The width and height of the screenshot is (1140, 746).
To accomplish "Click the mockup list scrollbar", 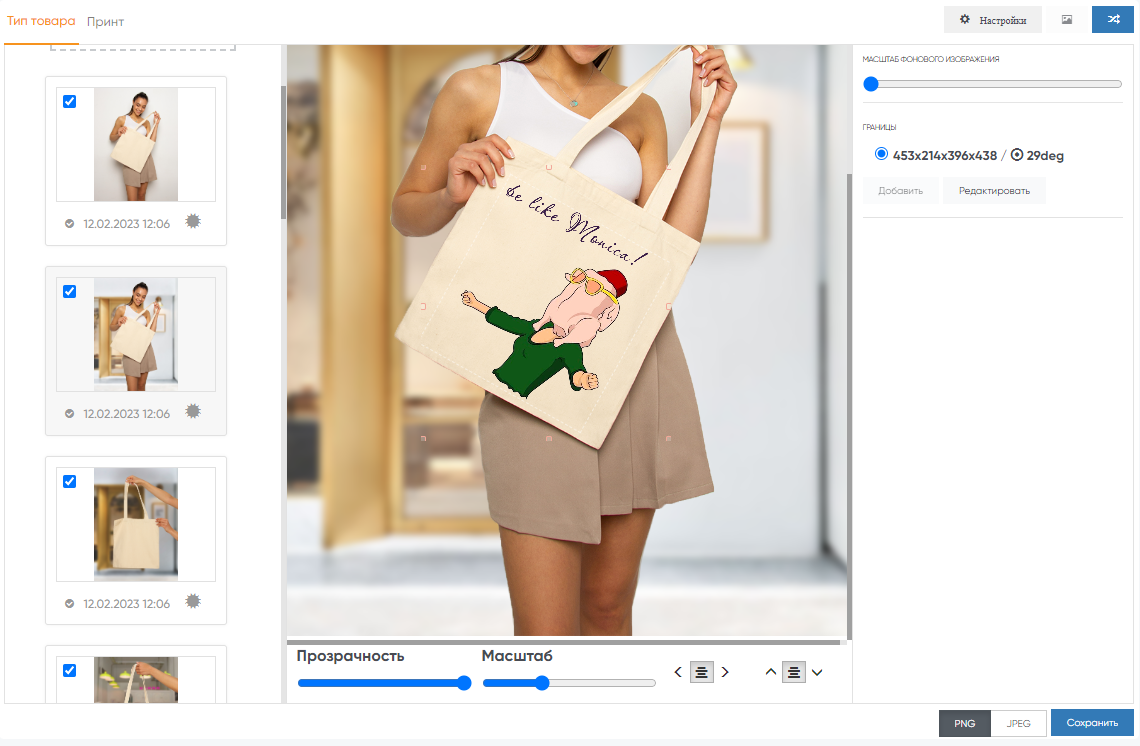I will (x=284, y=153).
